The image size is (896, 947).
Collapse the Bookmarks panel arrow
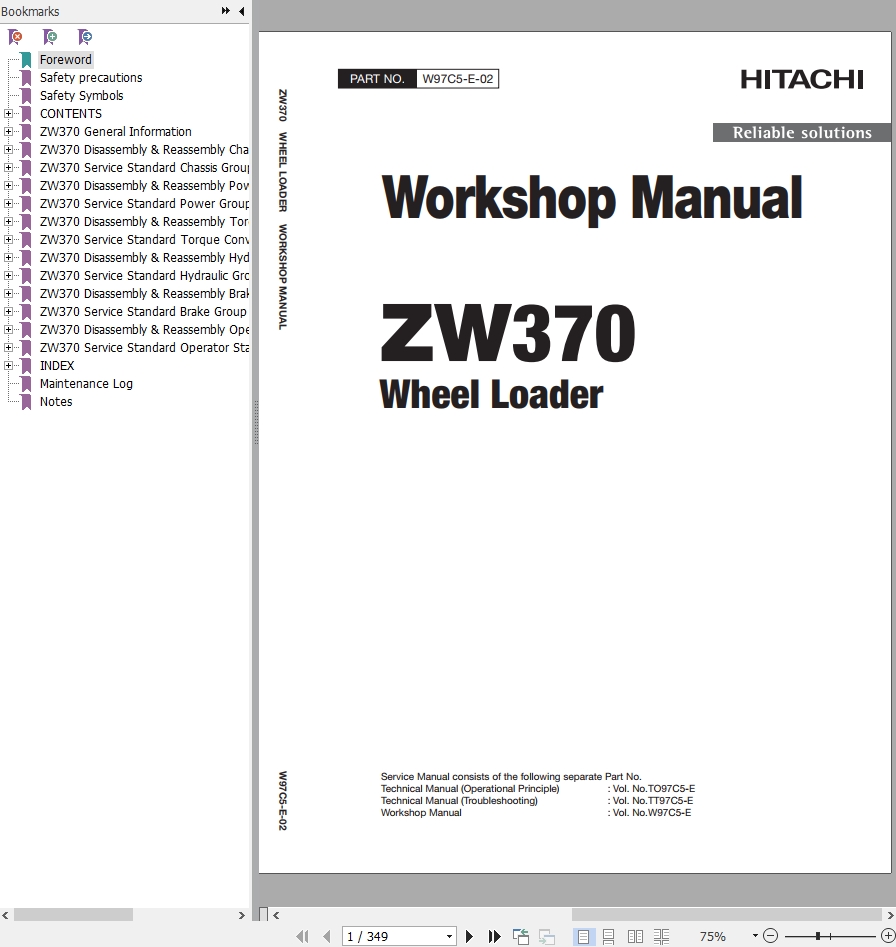point(242,11)
